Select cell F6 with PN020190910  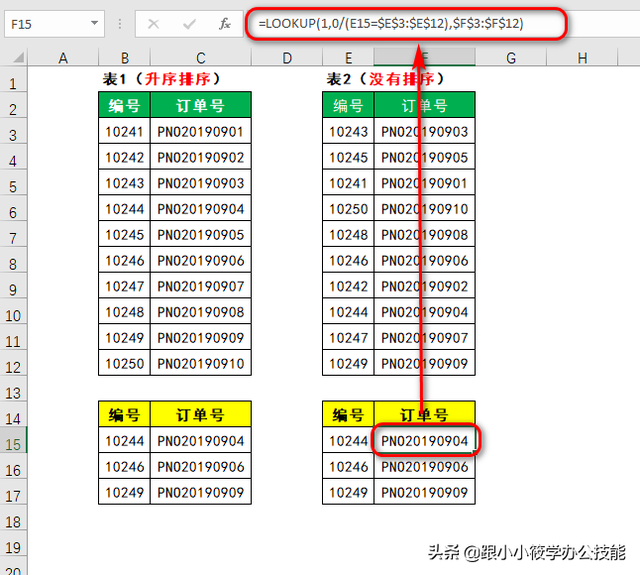424,209
